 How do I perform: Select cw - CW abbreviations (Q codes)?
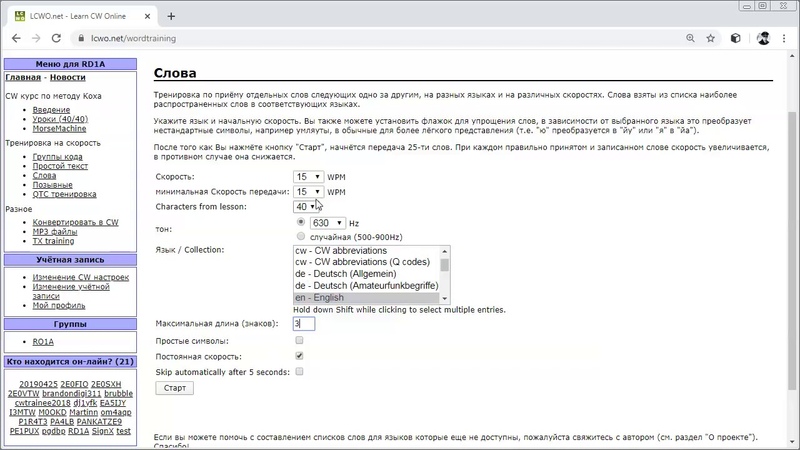(366, 262)
